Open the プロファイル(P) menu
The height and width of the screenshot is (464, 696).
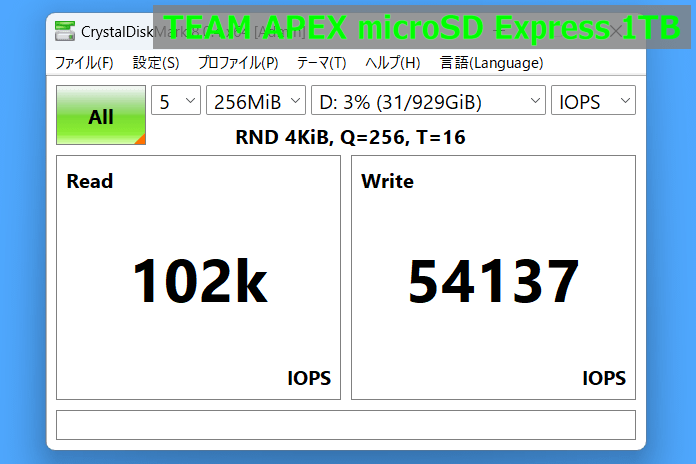point(238,62)
